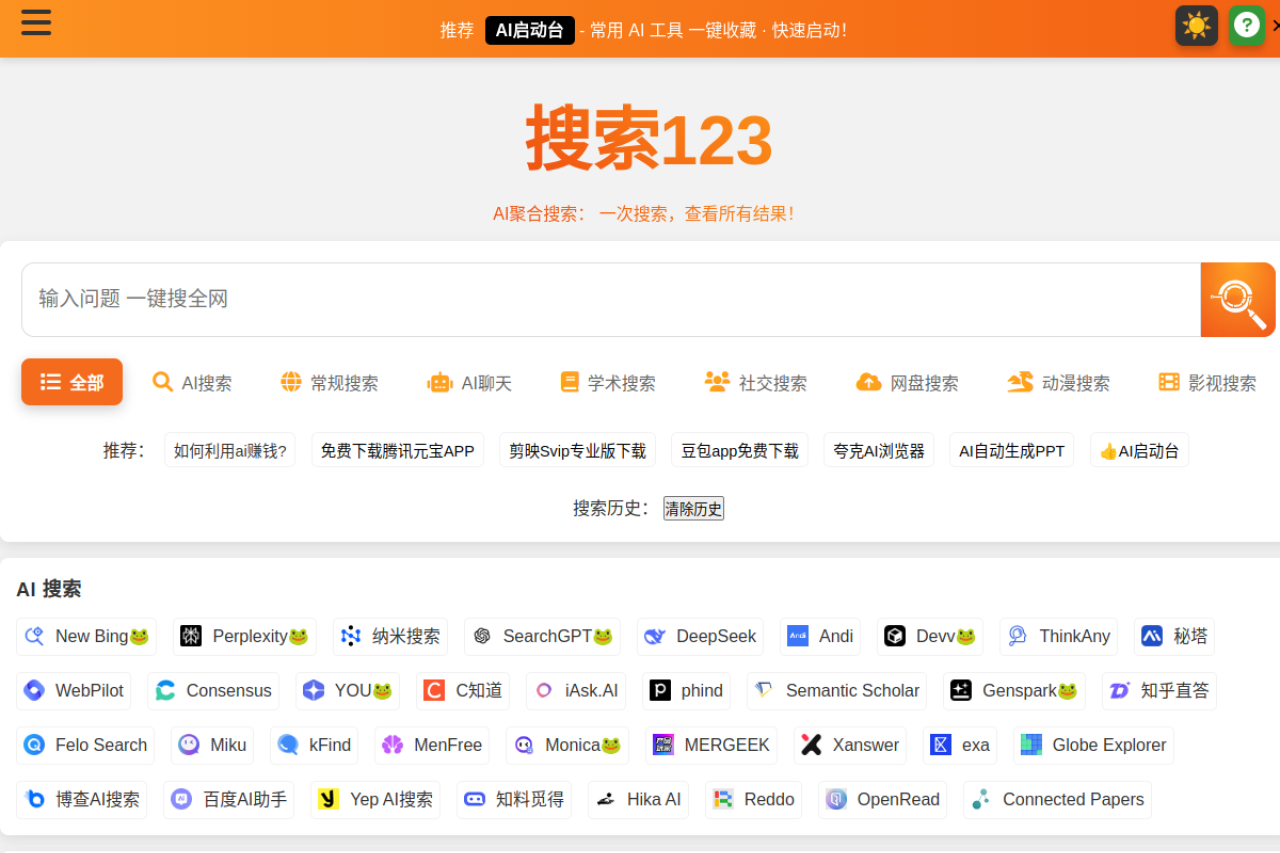This screenshot has height=853, width=1280.
Task: Open the exa search link
Action: coord(960,745)
